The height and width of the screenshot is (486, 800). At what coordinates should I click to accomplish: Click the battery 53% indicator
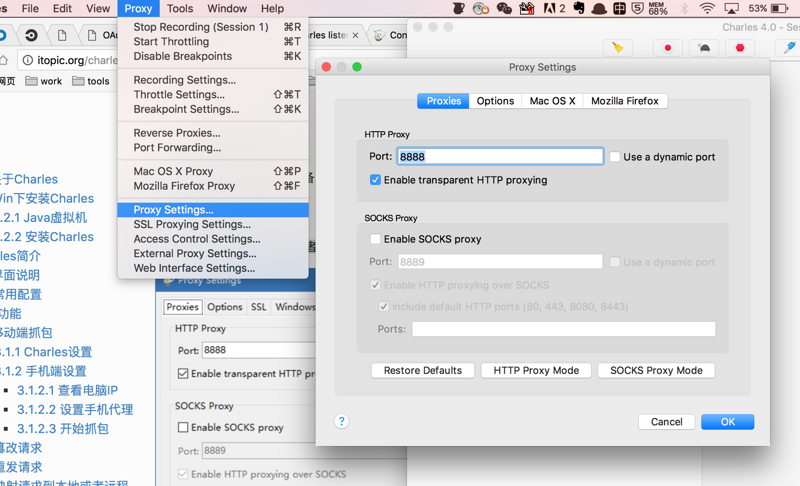click(x=768, y=8)
